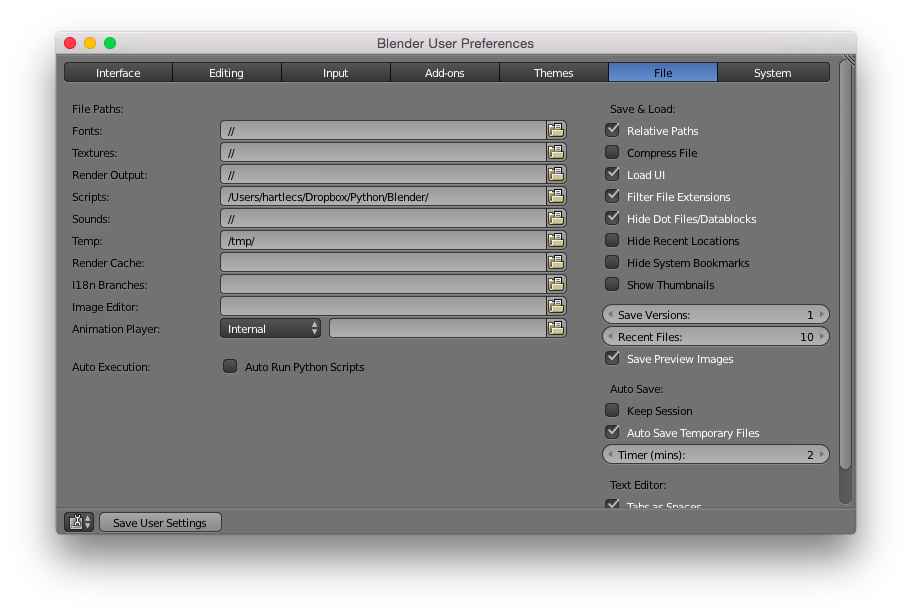The width and height of the screenshot is (912, 614).
Task: Browse folder for Render Output path
Action: click(x=556, y=174)
